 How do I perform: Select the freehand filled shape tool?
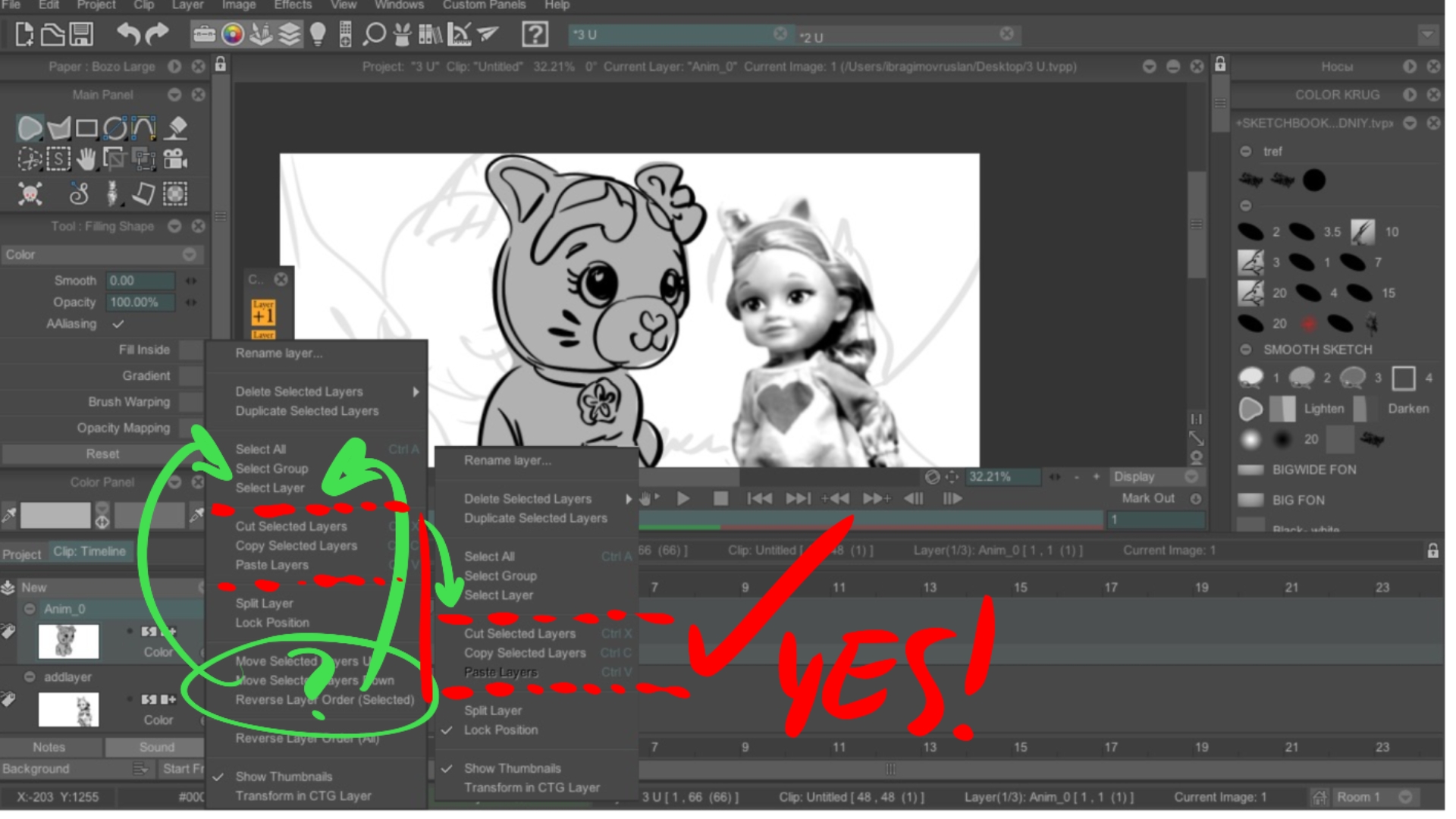point(30,128)
